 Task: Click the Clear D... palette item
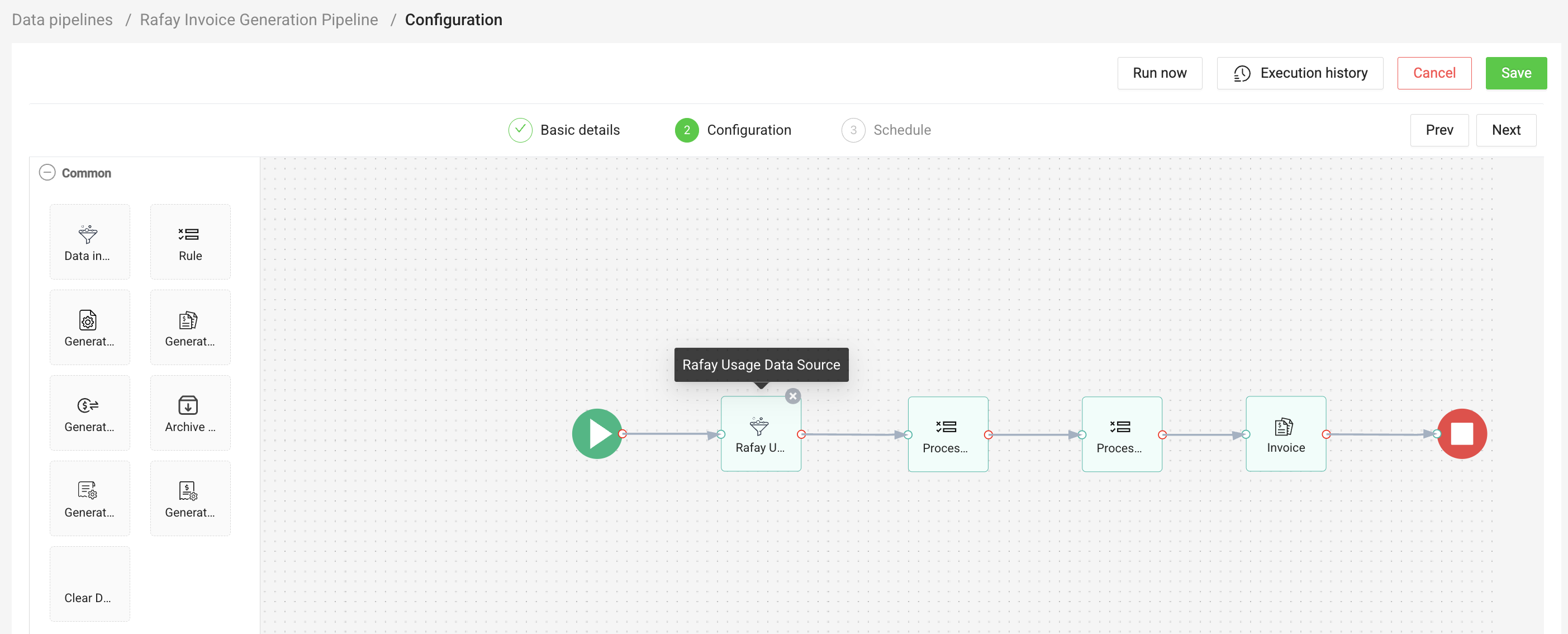pos(89,584)
